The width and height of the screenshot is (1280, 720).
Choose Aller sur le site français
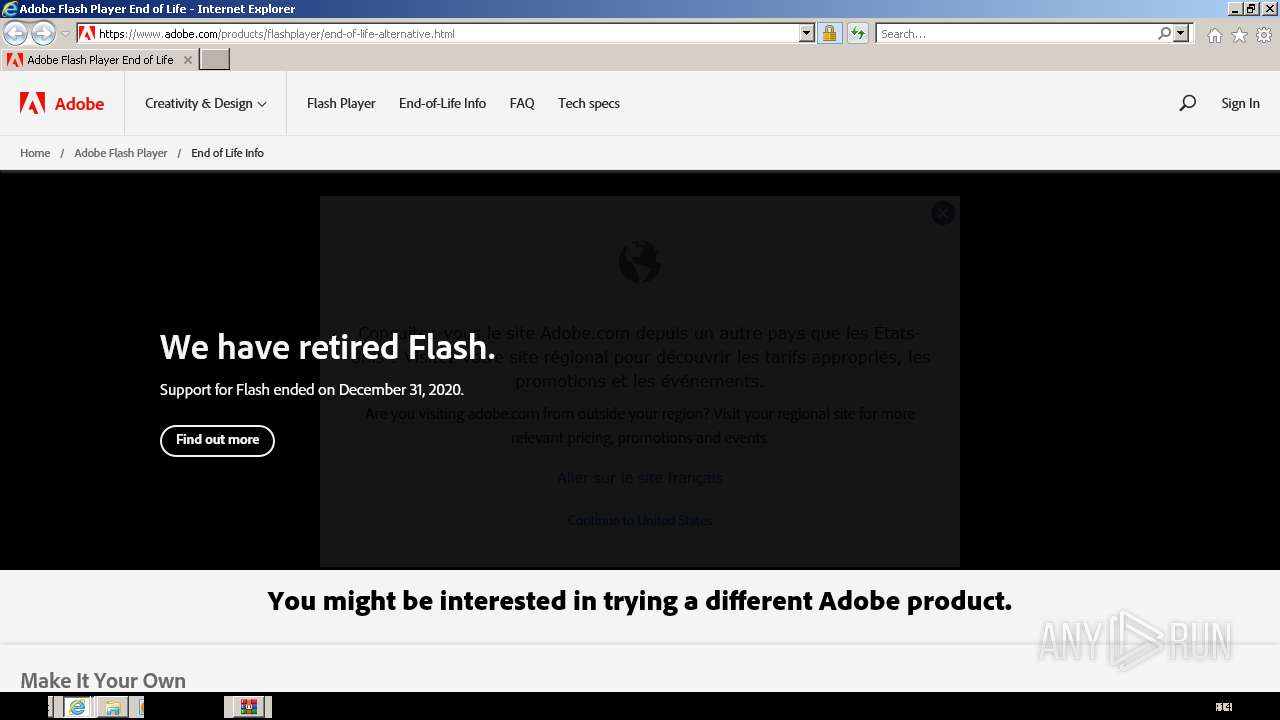point(640,478)
